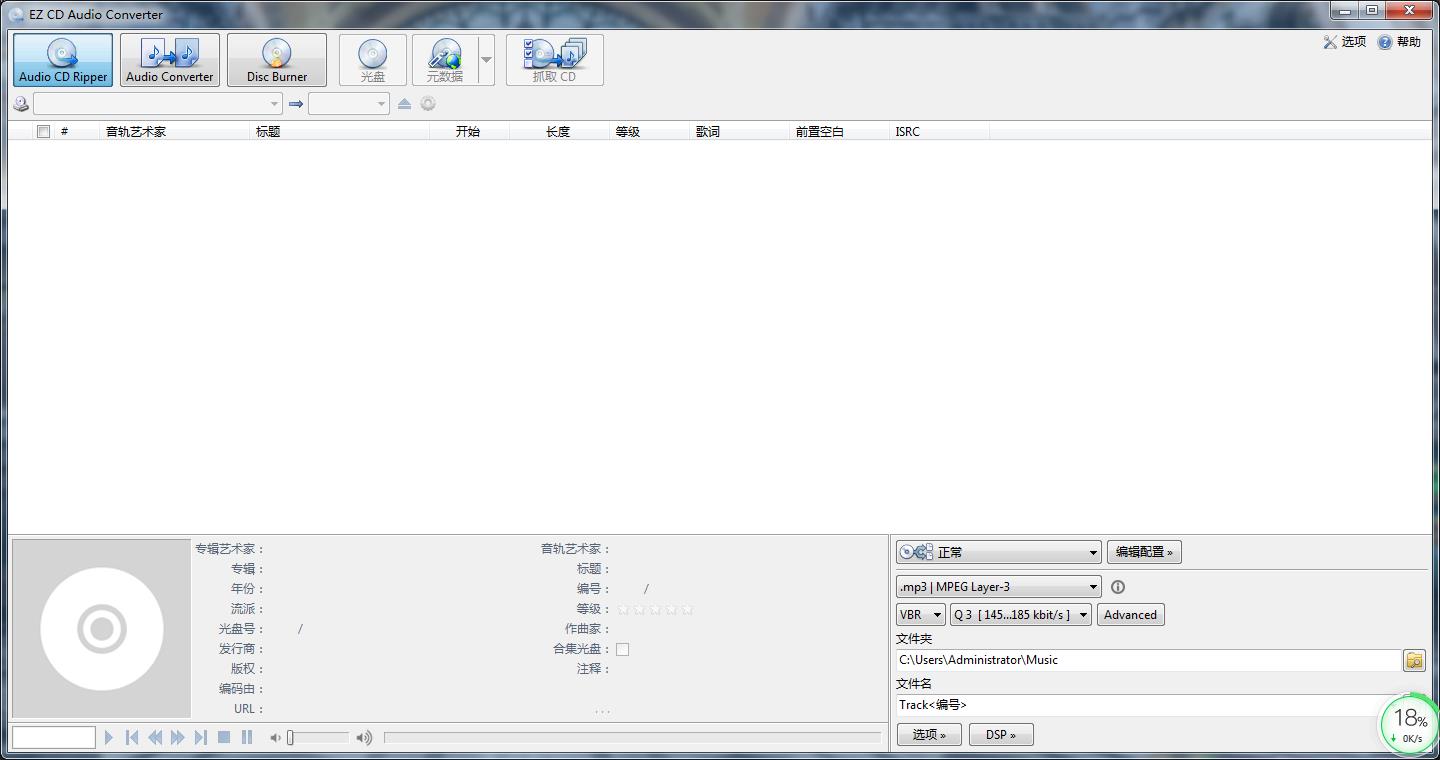The width and height of the screenshot is (1440, 760).
Task: Click the 前置空白 column header
Action: 840,131
